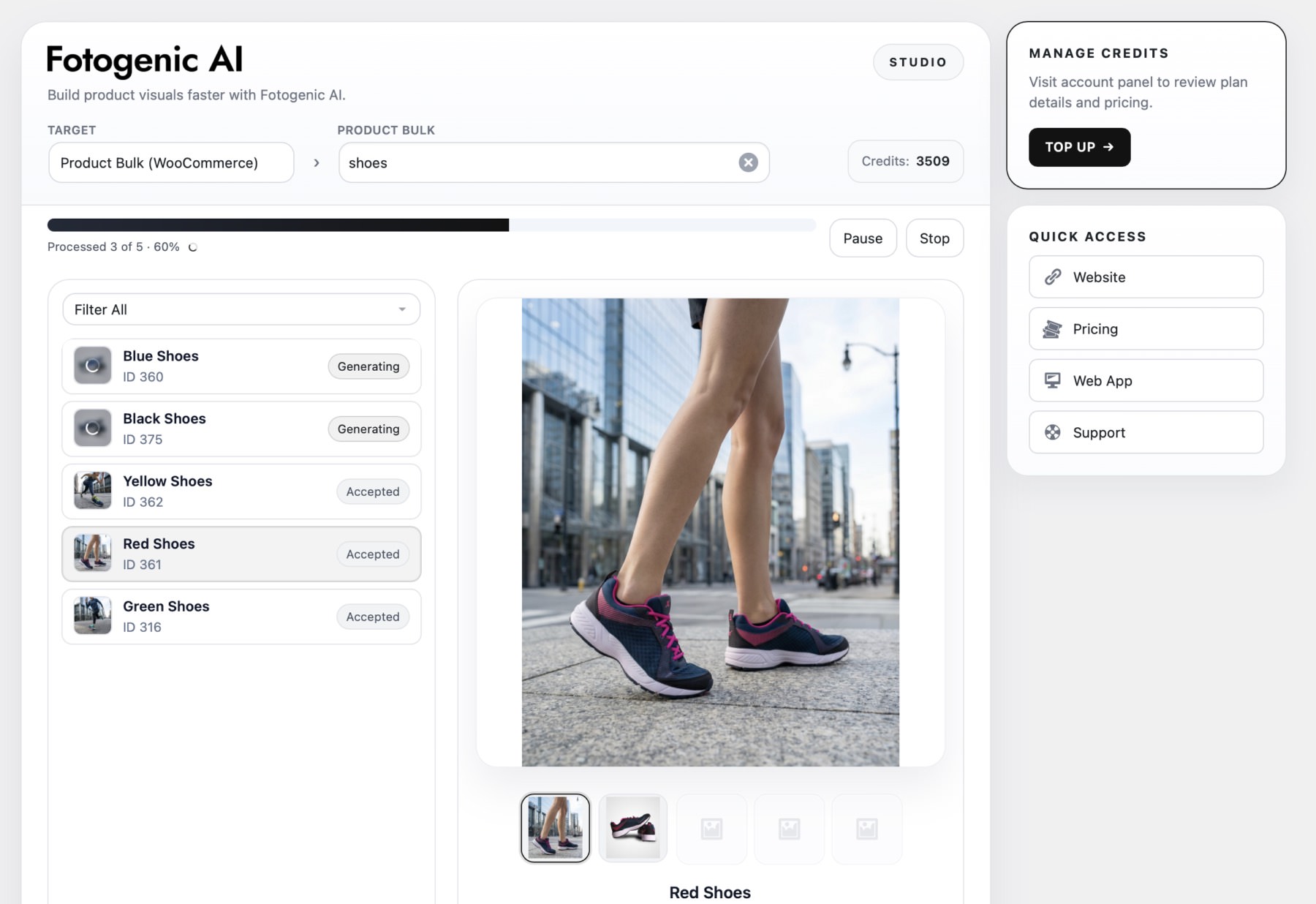Click the Blue Shoes camera placeholder icon
The height and width of the screenshot is (904, 1316).
pyautogui.click(x=93, y=366)
